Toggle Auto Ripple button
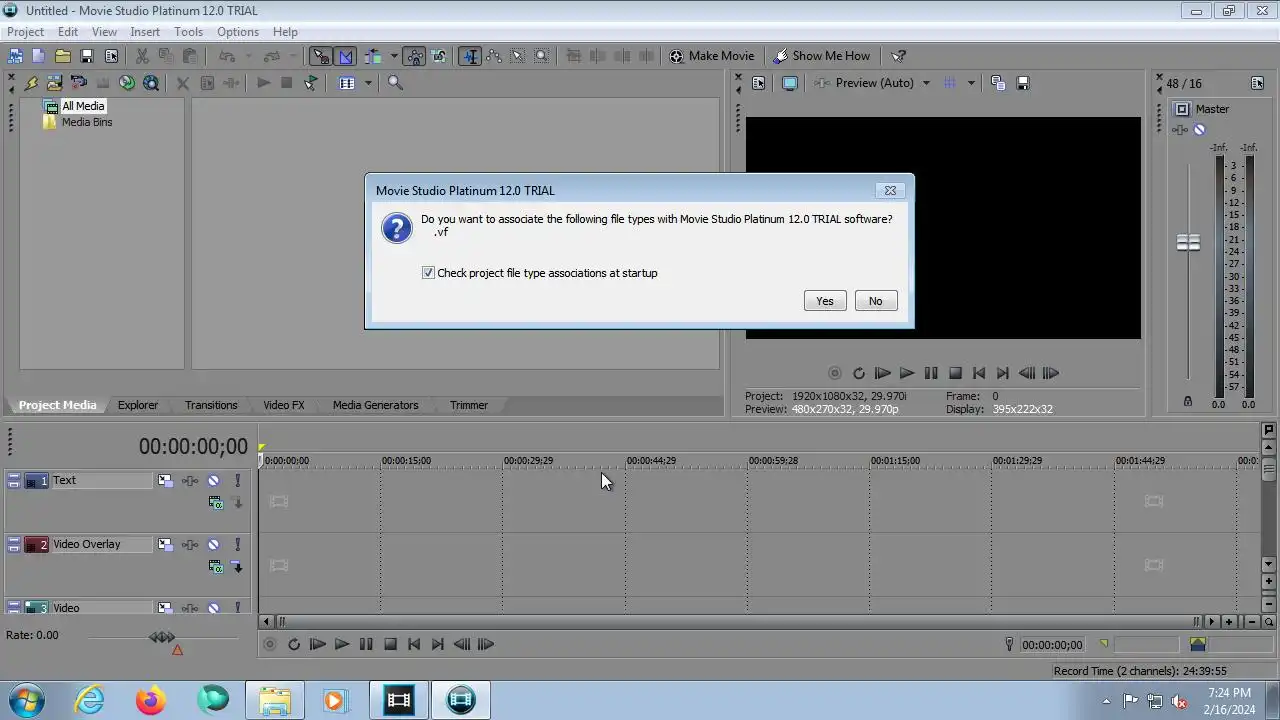This screenshot has width=1280, height=720. (374, 56)
